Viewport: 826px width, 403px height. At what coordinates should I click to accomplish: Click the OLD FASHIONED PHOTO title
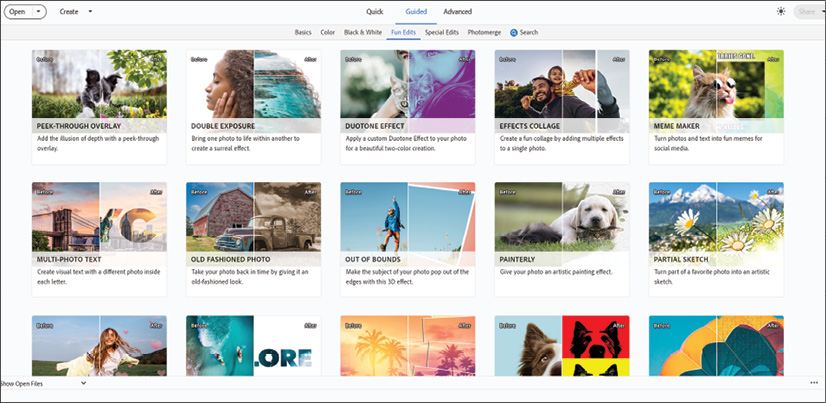click(x=231, y=260)
